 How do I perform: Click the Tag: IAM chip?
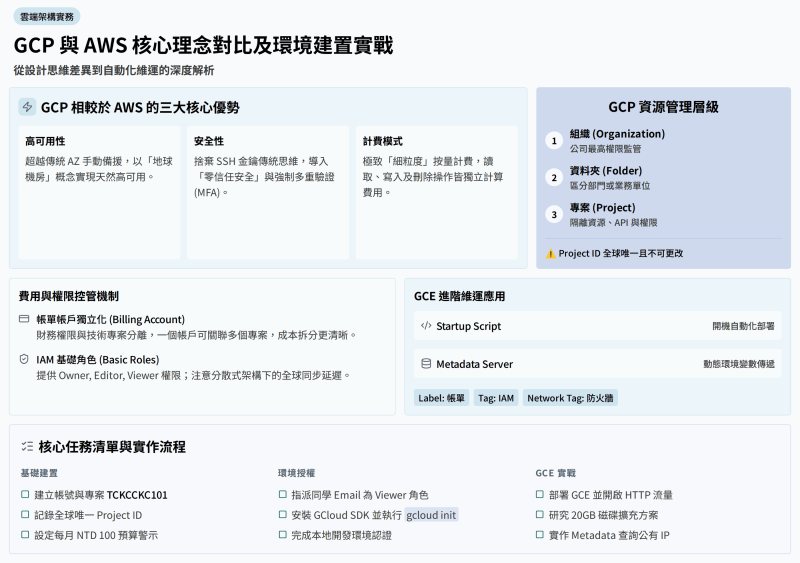[x=496, y=398]
